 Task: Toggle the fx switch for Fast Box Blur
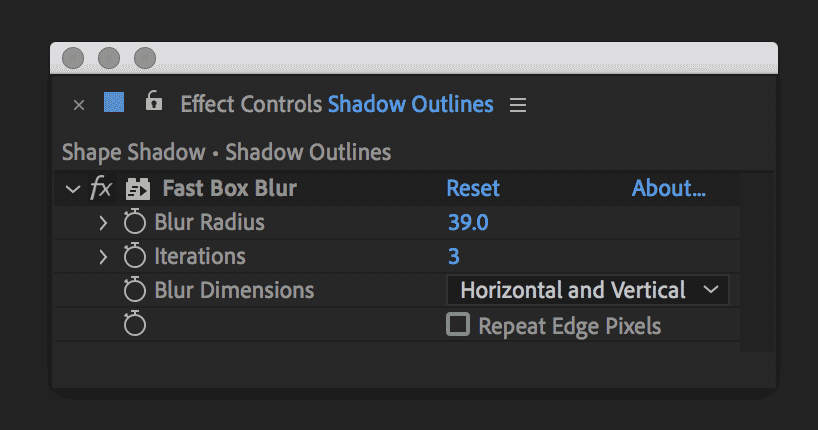[x=101, y=188]
